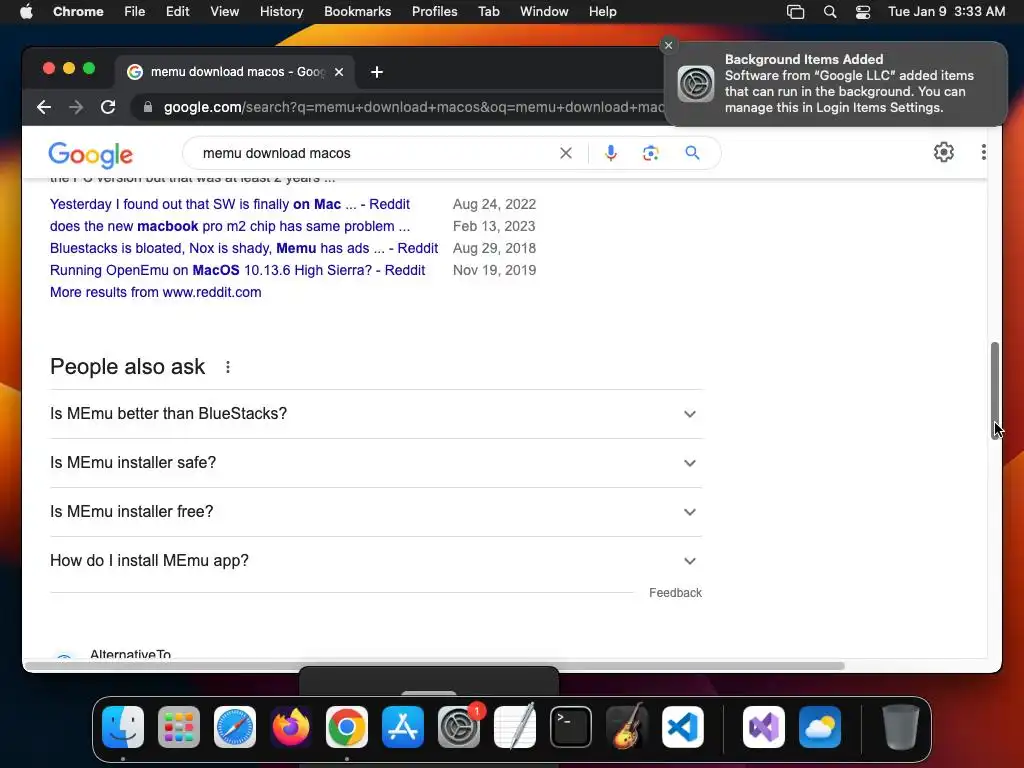1024x768 pixels.
Task: Open the Help menu
Action: (x=602, y=12)
